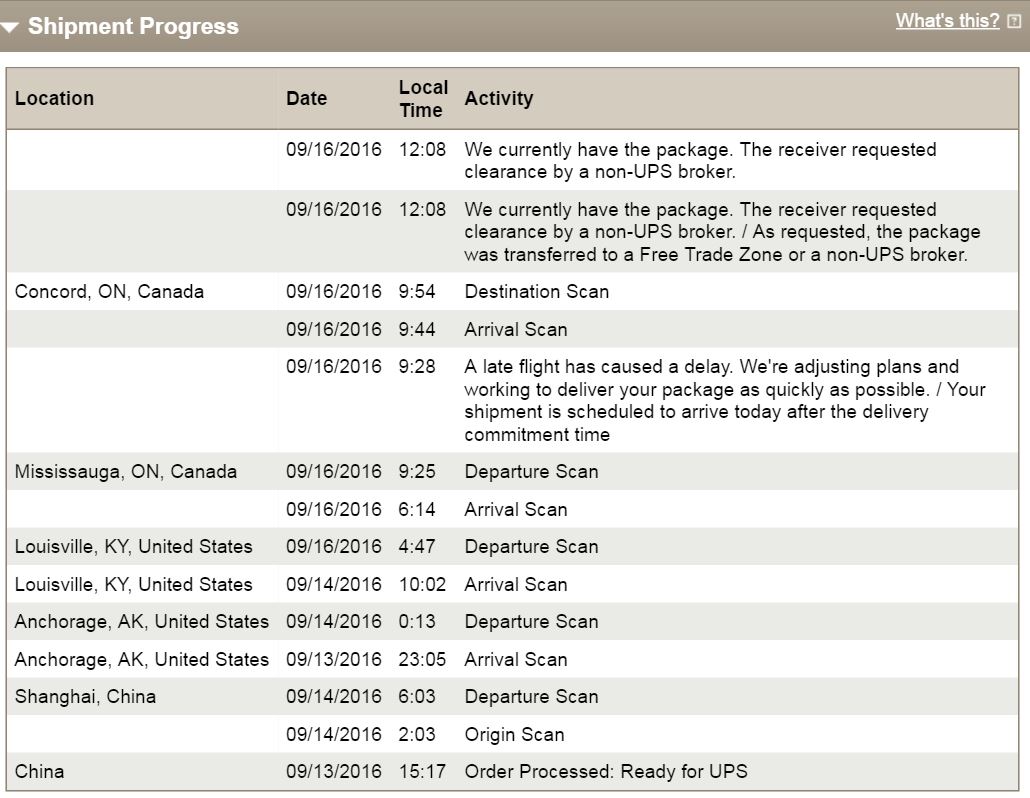Open the "What's this?" help link
This screenshot has width=1030, height=798.
(947, 21)
